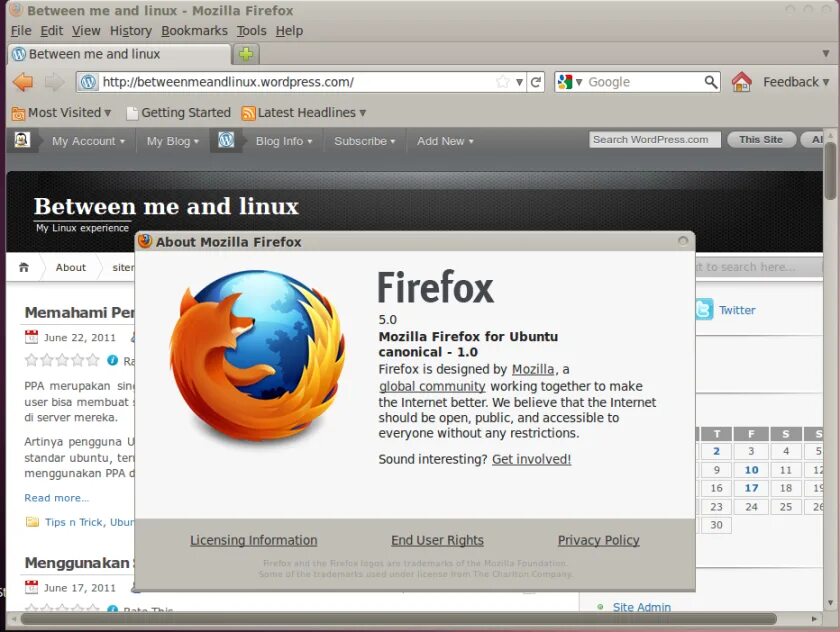This screenshot has height=632, width=840.
Task: Open the History menu
Action: tap(131, 31)
